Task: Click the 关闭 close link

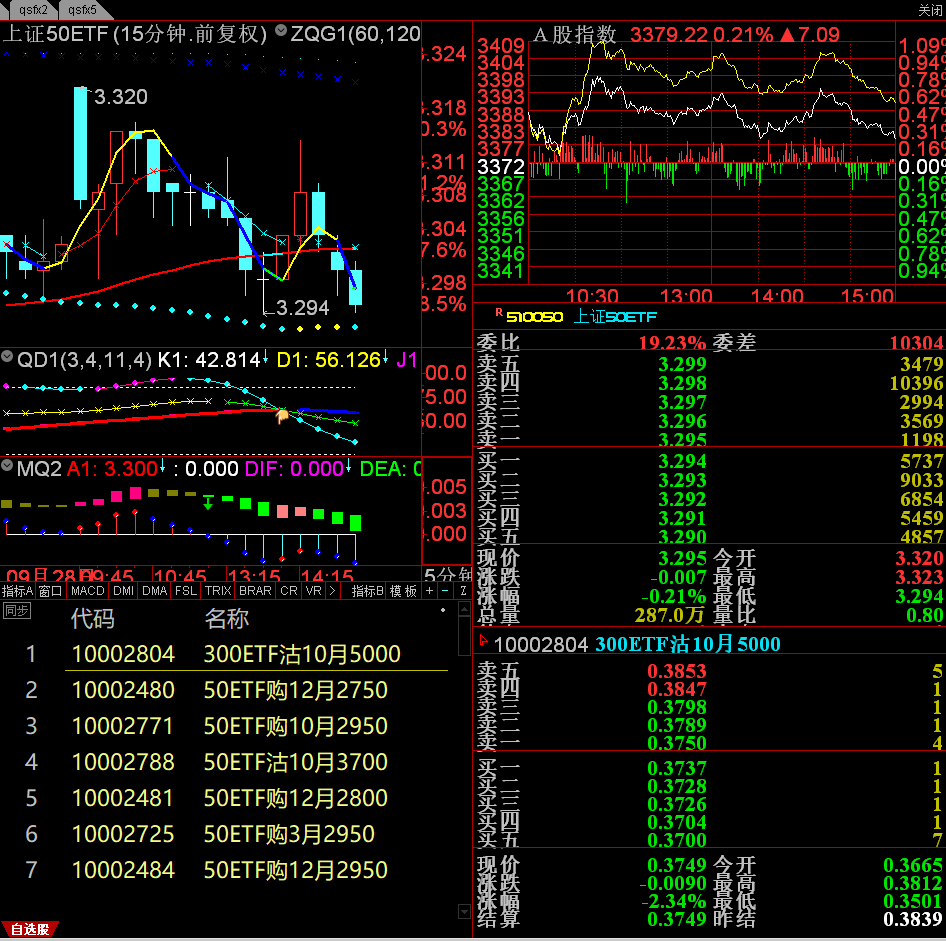Action: pos(931,10)
